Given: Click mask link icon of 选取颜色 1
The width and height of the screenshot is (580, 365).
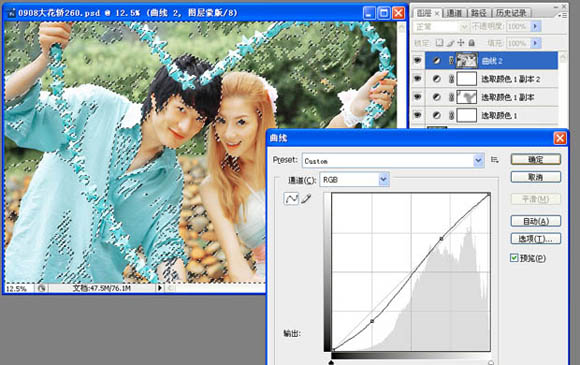Looking at the screenshot, I should click(x=451, y=115).
